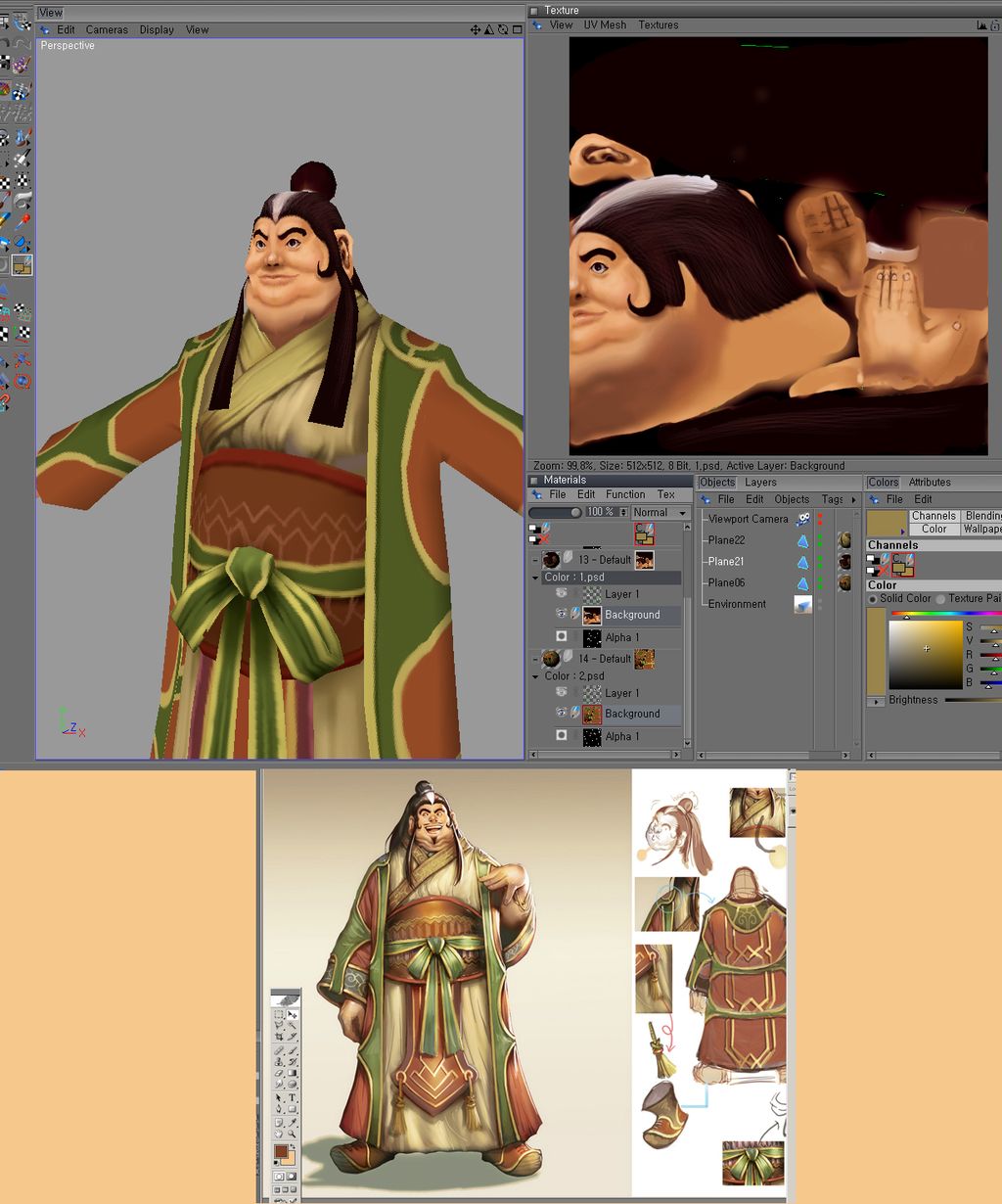Open the Display menu in the viewport
This screenshot has width=1002, height=1204.
(157, 29)
